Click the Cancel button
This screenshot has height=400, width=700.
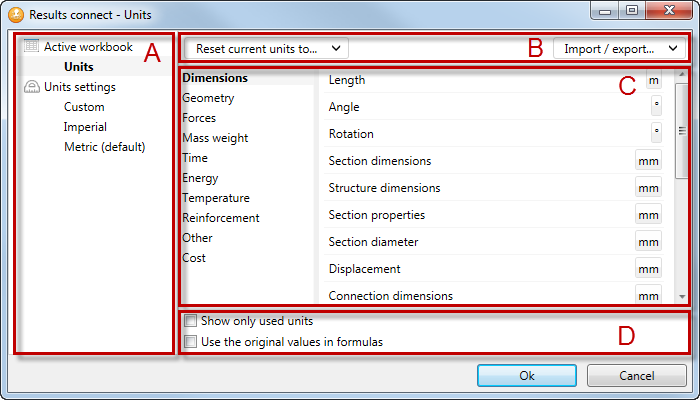(x=636, y=375)
